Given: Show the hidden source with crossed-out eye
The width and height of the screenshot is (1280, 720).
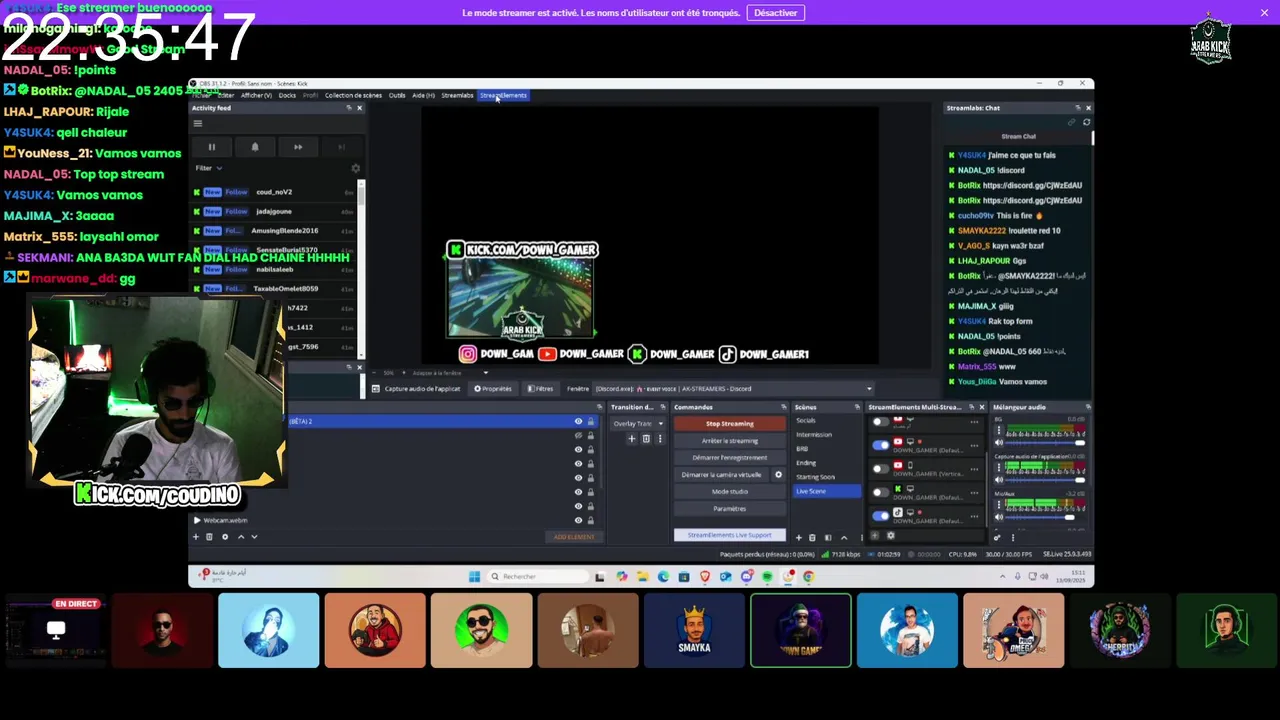Looking at the screenshot, I should coord(578,435).
